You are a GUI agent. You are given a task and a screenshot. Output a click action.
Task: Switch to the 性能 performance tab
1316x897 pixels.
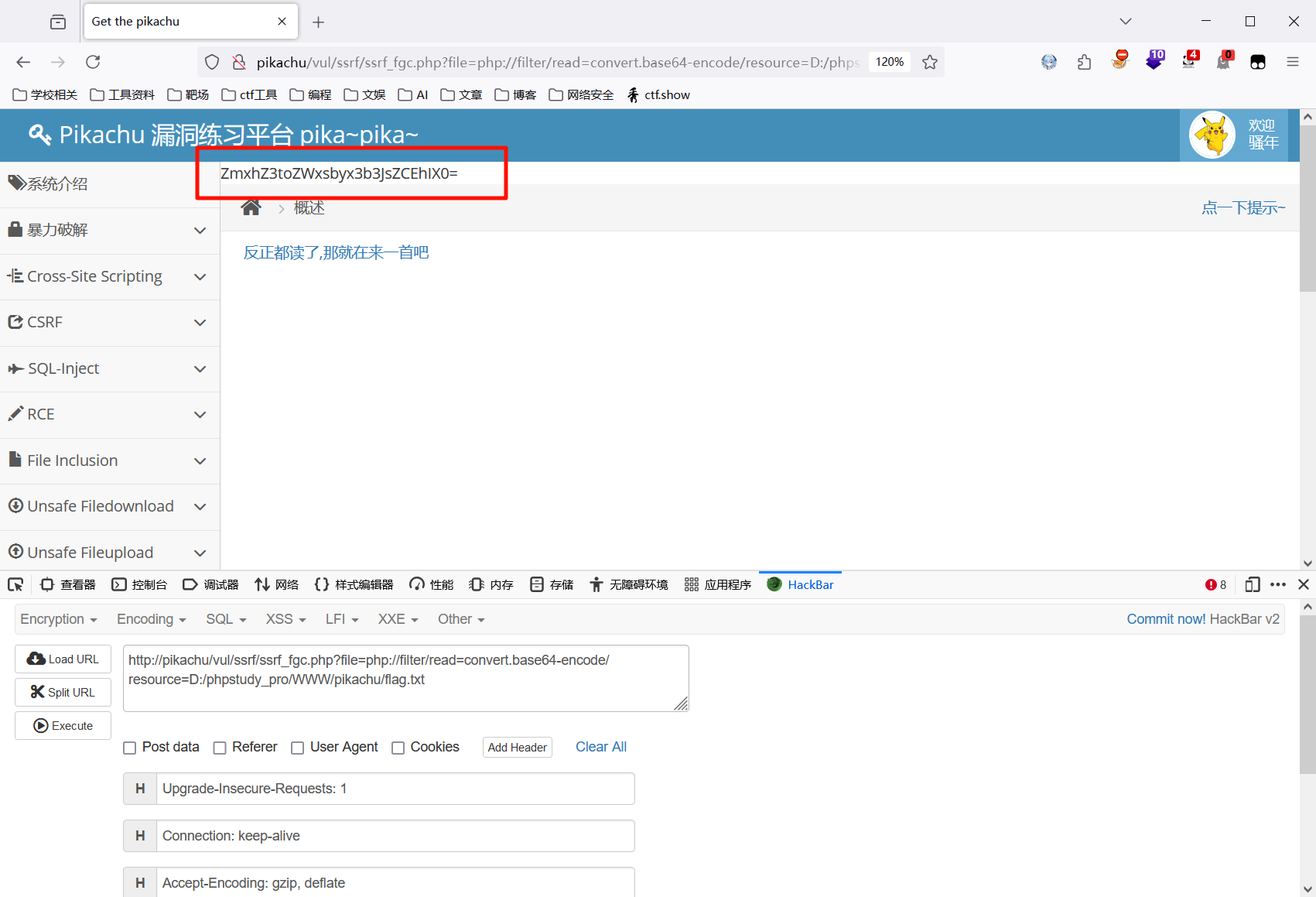click(x=432, y=584)
